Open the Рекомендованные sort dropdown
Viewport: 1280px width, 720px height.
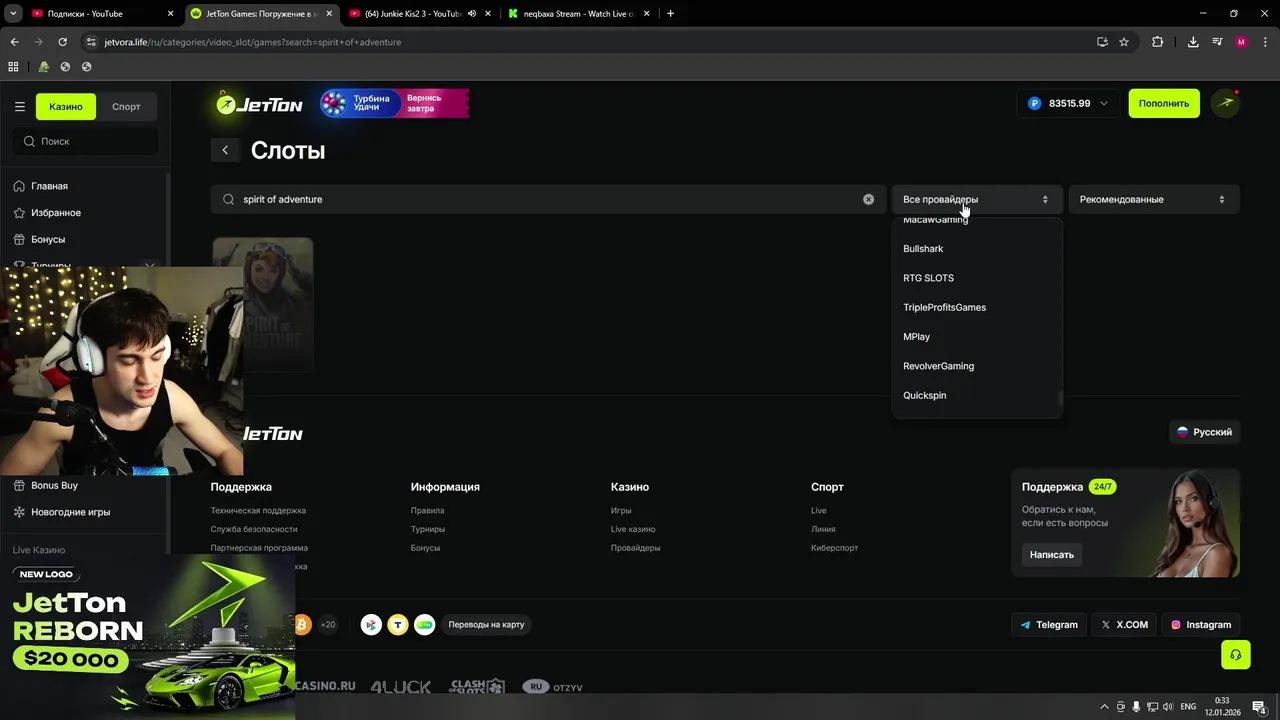coord(1154,199)
